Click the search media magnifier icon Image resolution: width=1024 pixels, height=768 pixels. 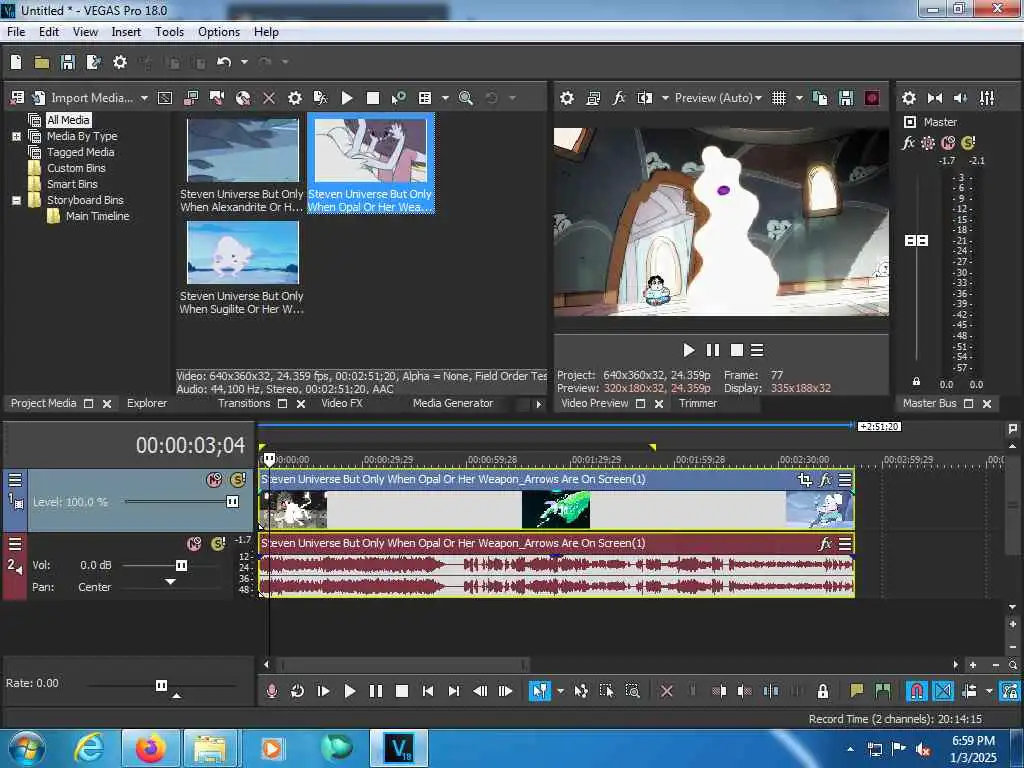click(466, 98)
